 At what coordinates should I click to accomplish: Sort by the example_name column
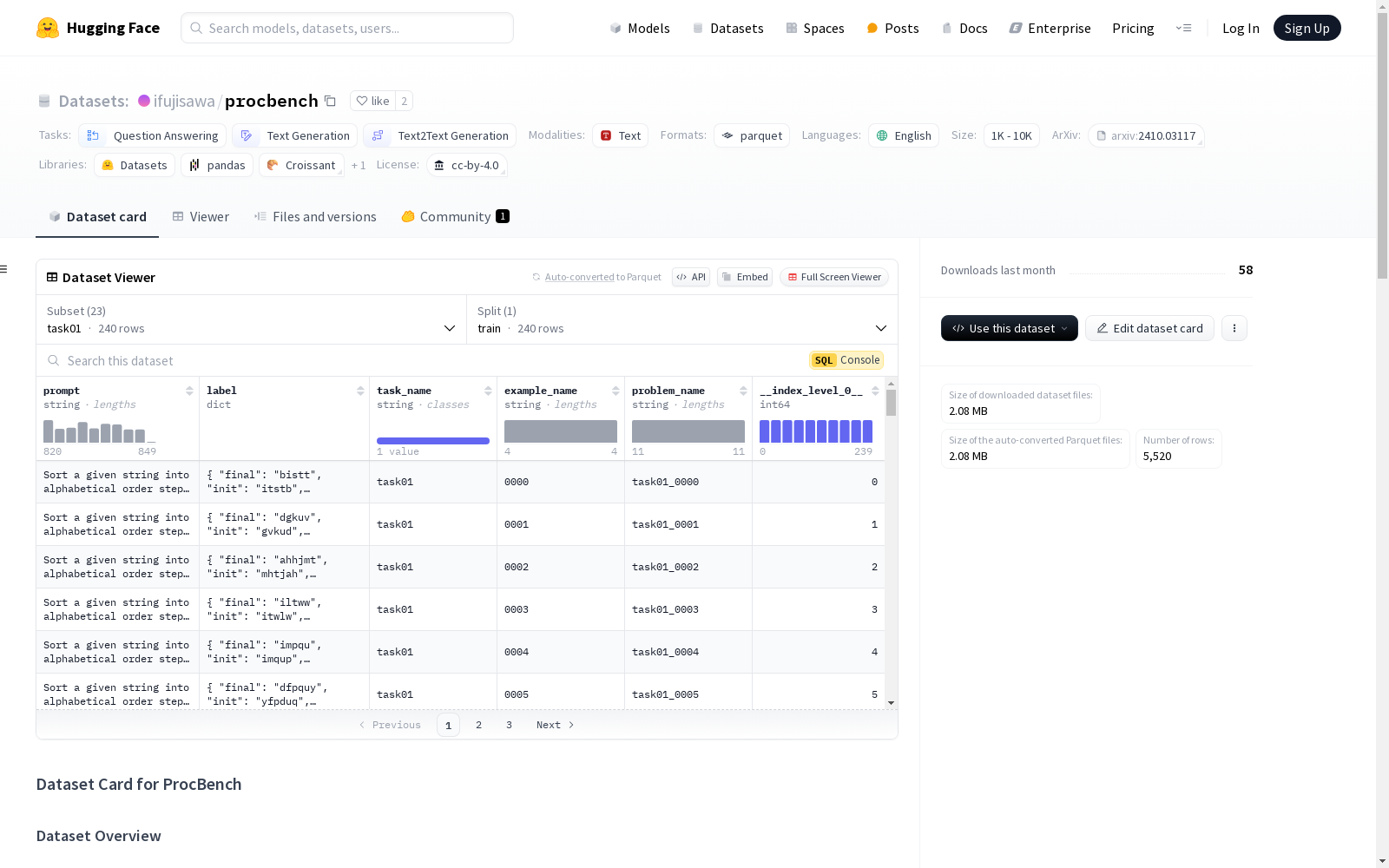(x=616, y=391)
